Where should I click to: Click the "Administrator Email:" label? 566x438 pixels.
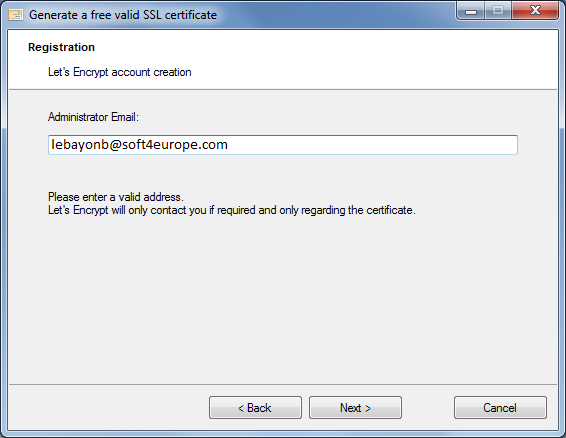tap(93, 117)
